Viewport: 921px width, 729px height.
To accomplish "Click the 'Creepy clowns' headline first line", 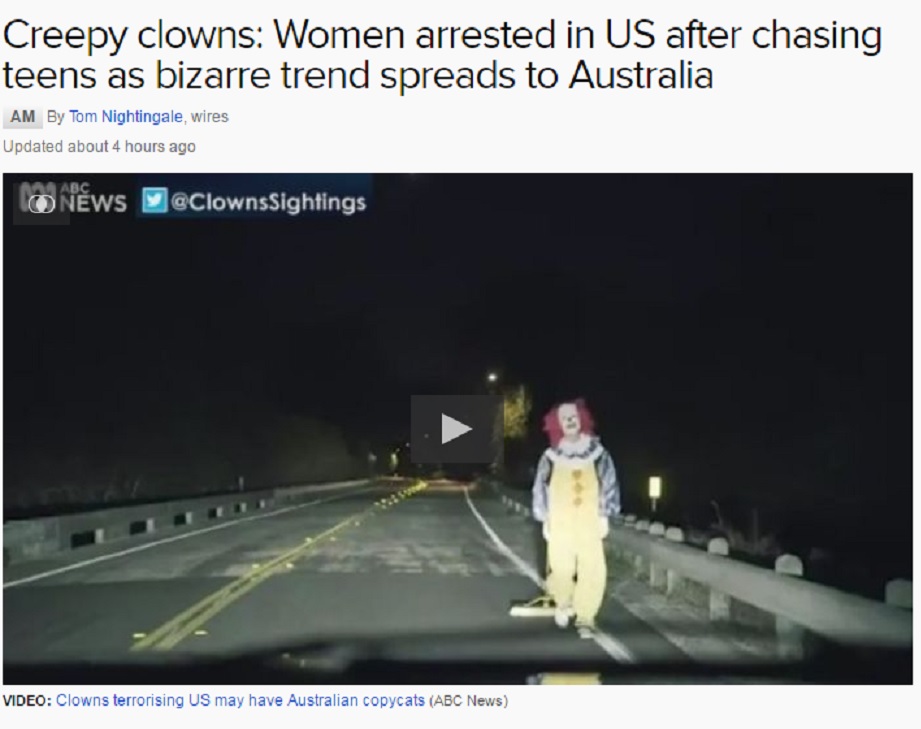I will point(442,35).
